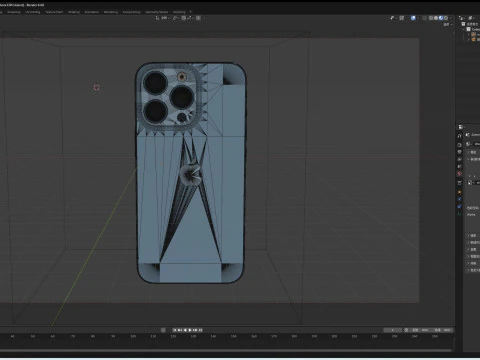This screenshot has height=360, width=480.
Task: Open the outliner display mode menu
Action: tap(462, 18)
